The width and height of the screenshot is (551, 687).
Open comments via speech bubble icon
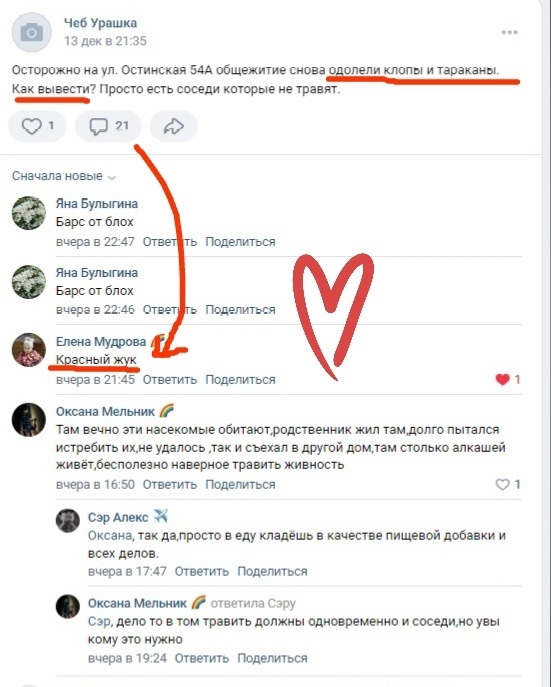click(108, 126)
